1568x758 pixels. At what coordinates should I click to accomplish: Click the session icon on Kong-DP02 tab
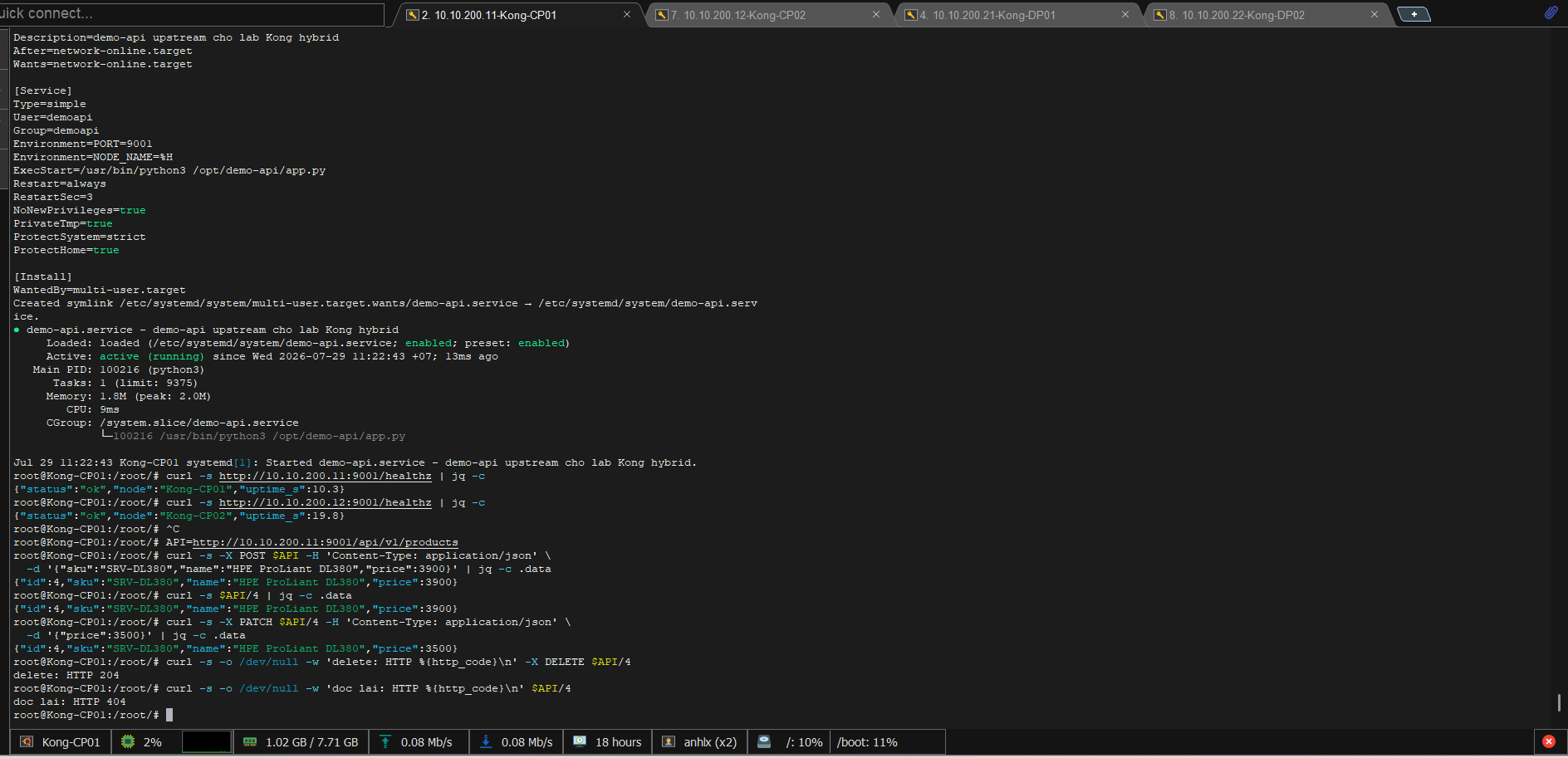[x=1159, y=15]
